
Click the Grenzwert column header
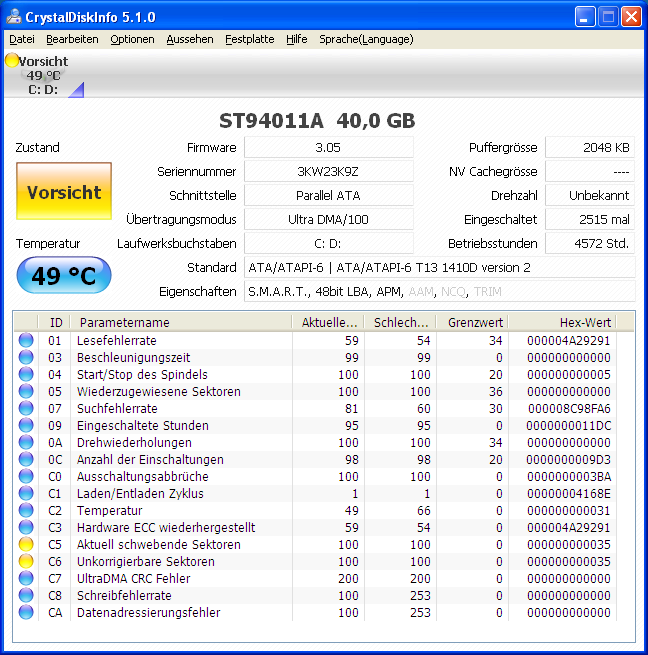pos(472,322)
